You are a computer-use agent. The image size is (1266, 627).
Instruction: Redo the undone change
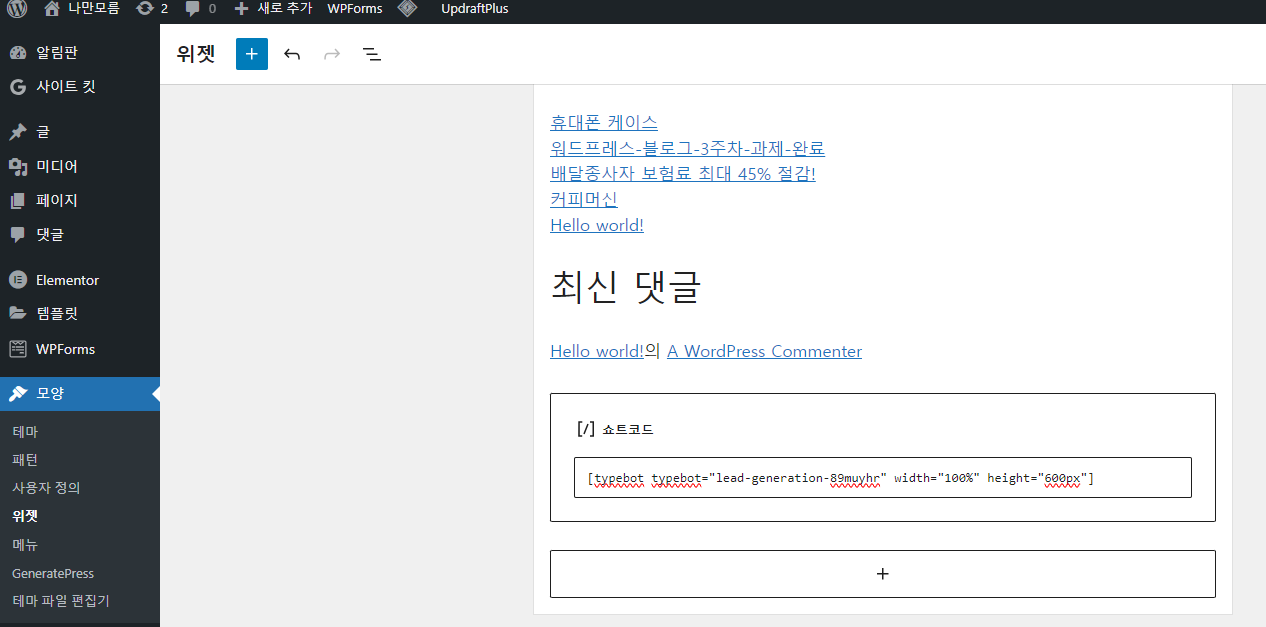(332, 54)
